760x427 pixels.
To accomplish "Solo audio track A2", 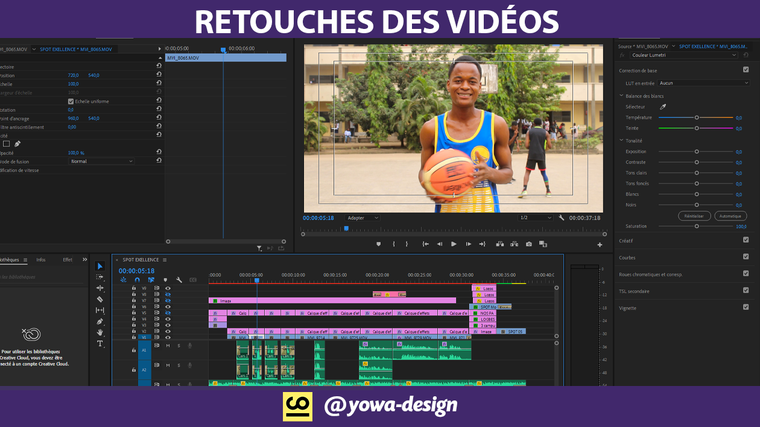I will point(179,365).
